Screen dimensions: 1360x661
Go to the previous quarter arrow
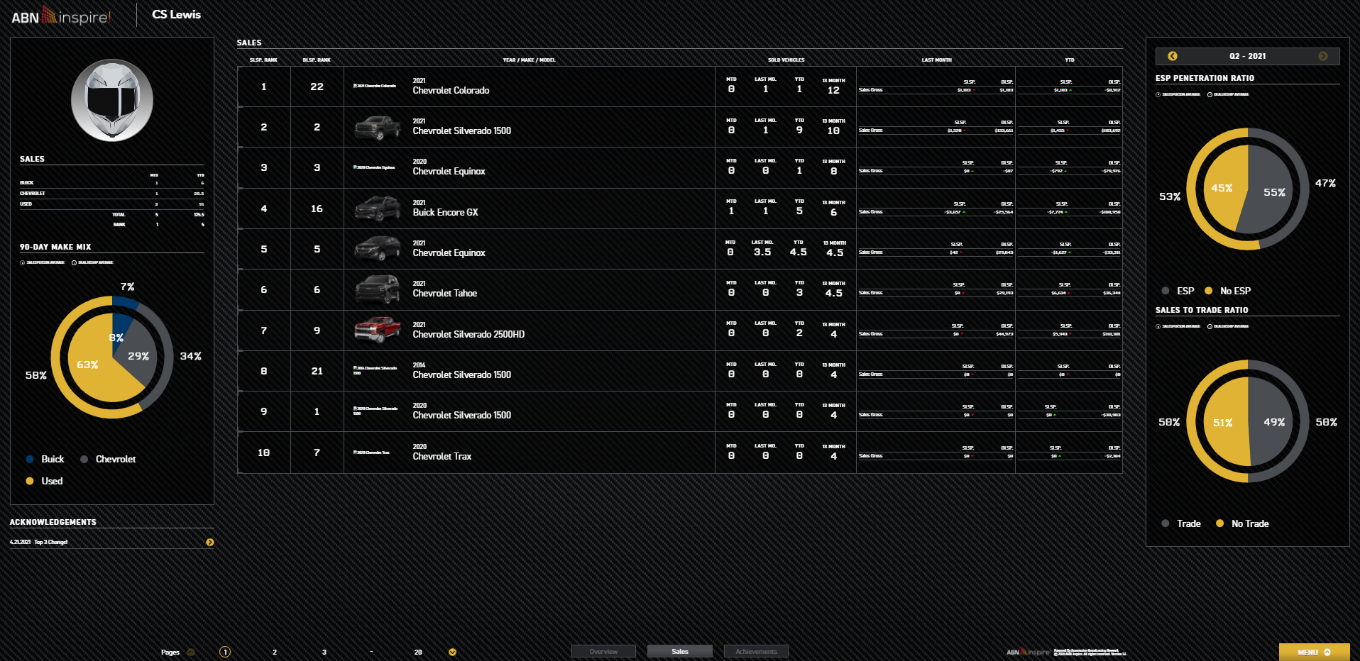(x=1172, y=56)
